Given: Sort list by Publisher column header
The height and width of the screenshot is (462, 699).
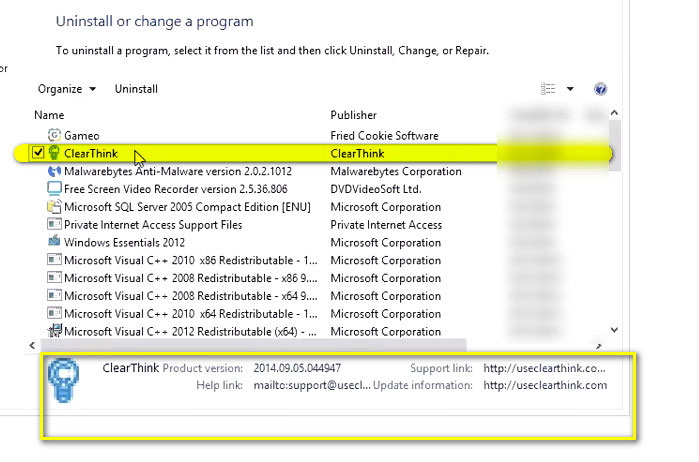Looking at the screenshot, I should click(x=353, y=115).
